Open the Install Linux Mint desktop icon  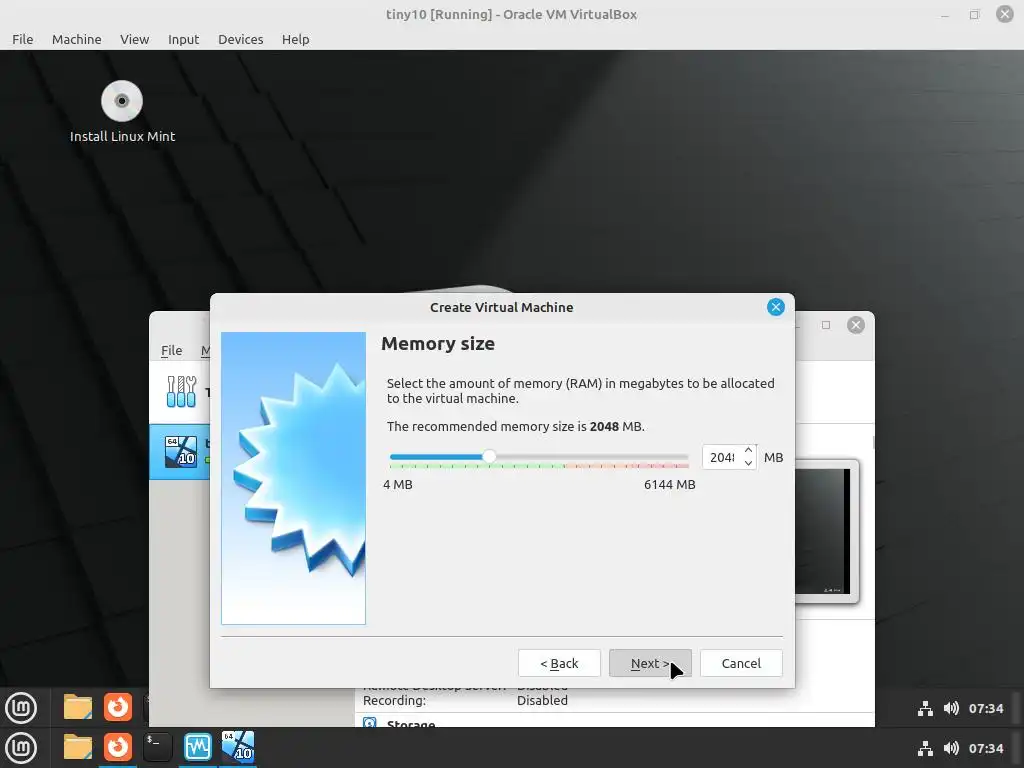pyautogui.click(x=122, y=112)
